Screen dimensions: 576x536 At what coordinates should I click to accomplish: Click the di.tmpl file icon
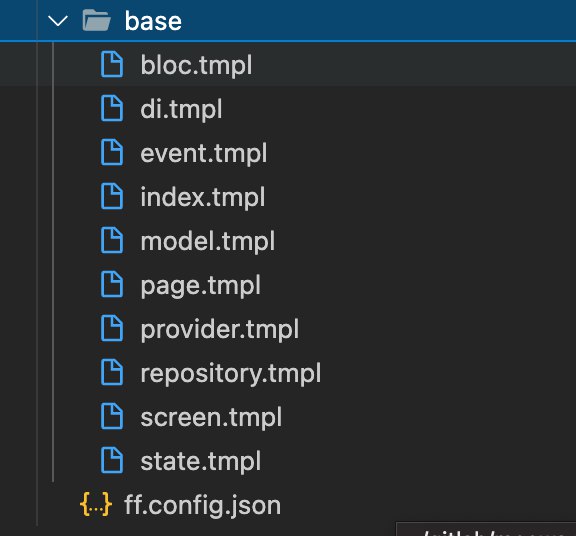coord(112,108)
